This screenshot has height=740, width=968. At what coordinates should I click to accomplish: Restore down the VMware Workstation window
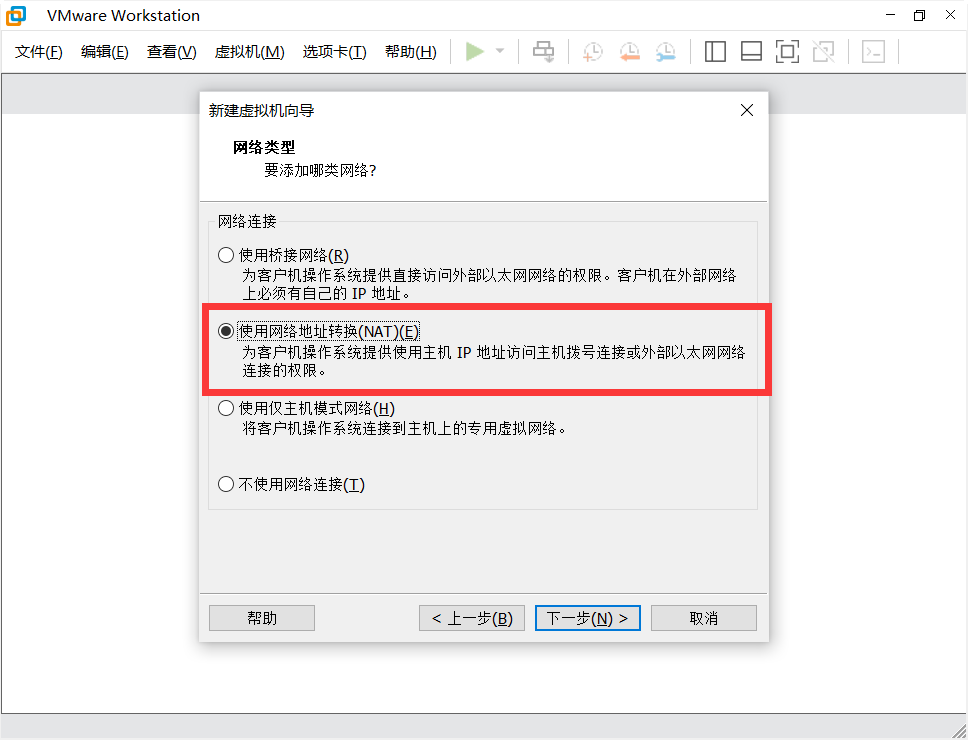(920, 15)
